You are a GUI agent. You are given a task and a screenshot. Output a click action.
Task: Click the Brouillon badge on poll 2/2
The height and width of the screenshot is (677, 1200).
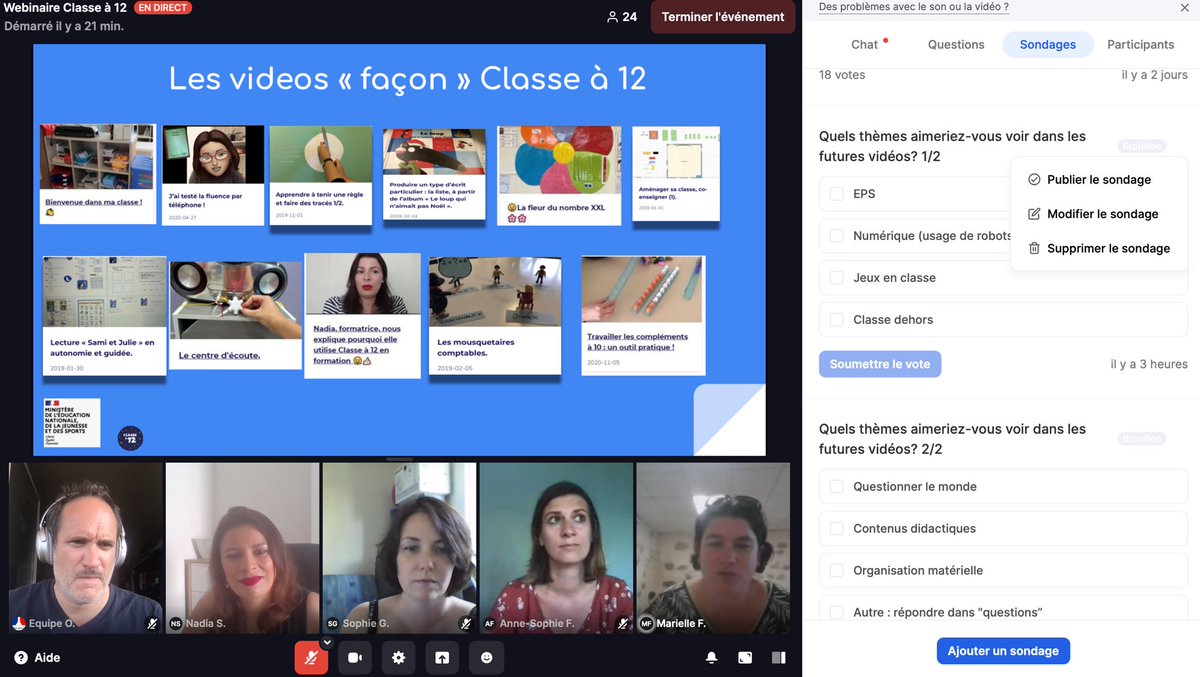pyautogui.click(x=1141, y=439)
